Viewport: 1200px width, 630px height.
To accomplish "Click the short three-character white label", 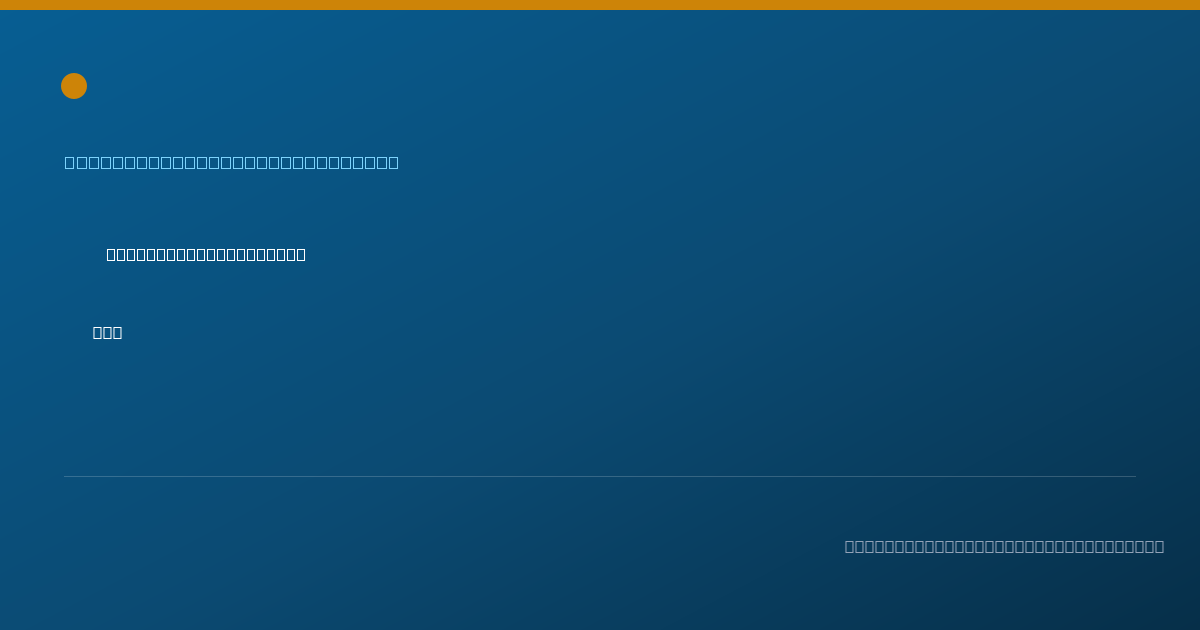I will (x=108, y=333).
